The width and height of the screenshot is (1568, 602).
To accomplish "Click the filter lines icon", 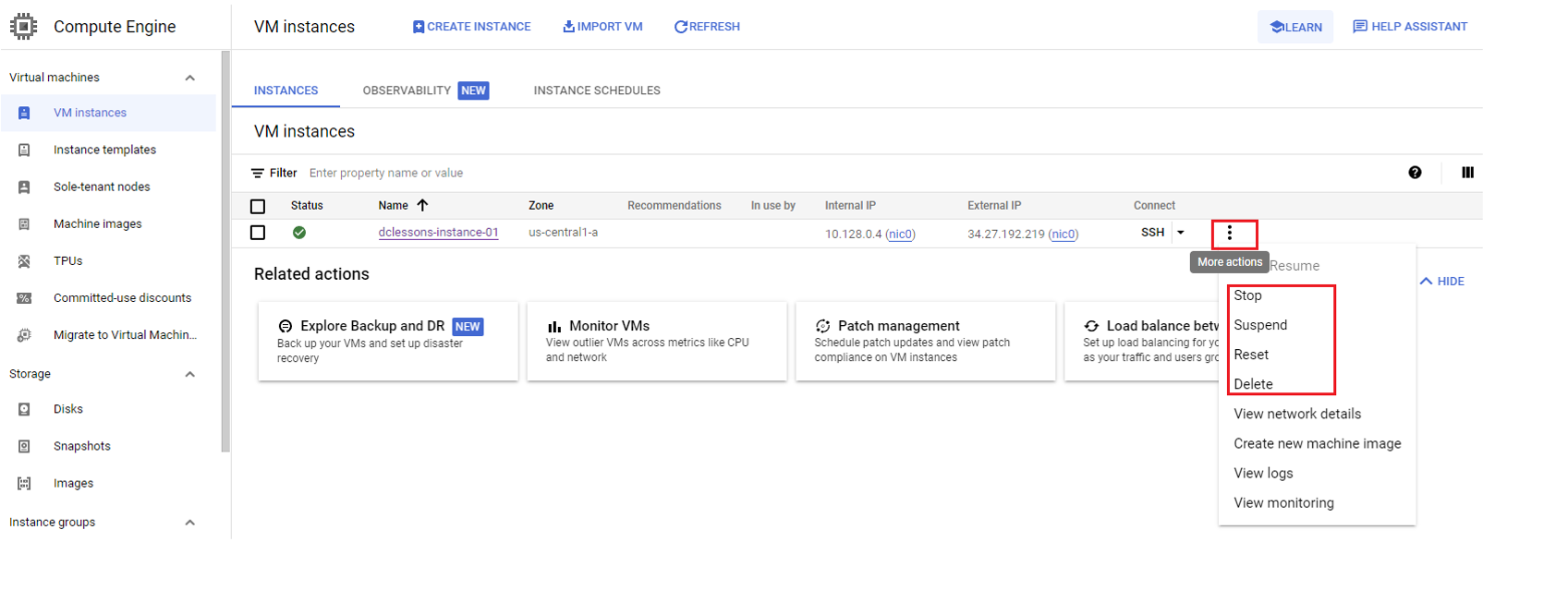I will tap(258, 173).
